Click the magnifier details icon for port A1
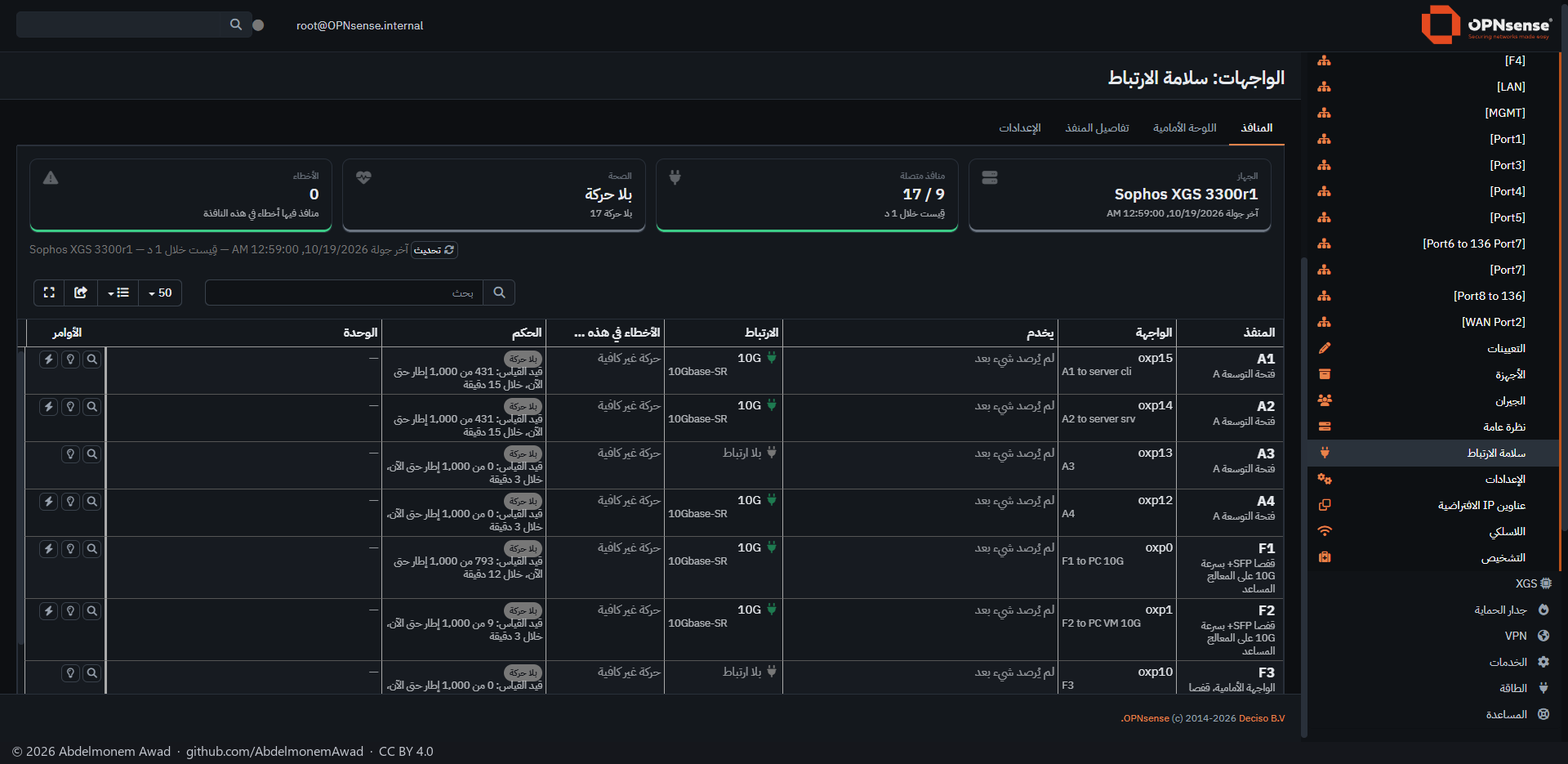This screenshot has height=764, width=1568. tap(92, 360)
